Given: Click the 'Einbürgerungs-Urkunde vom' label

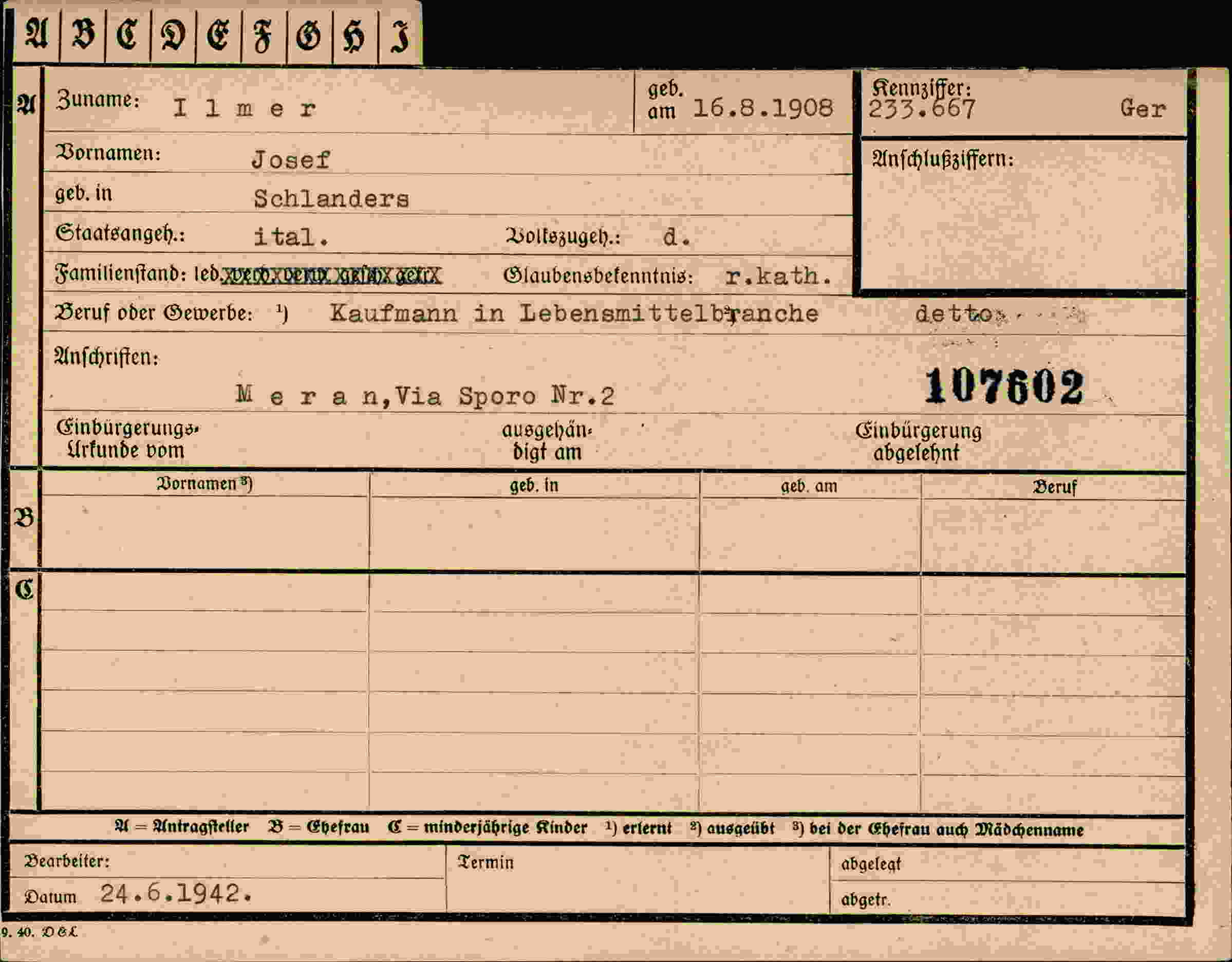Looking at the screenshot, I should pyautogui.click(x=127, y=439).
